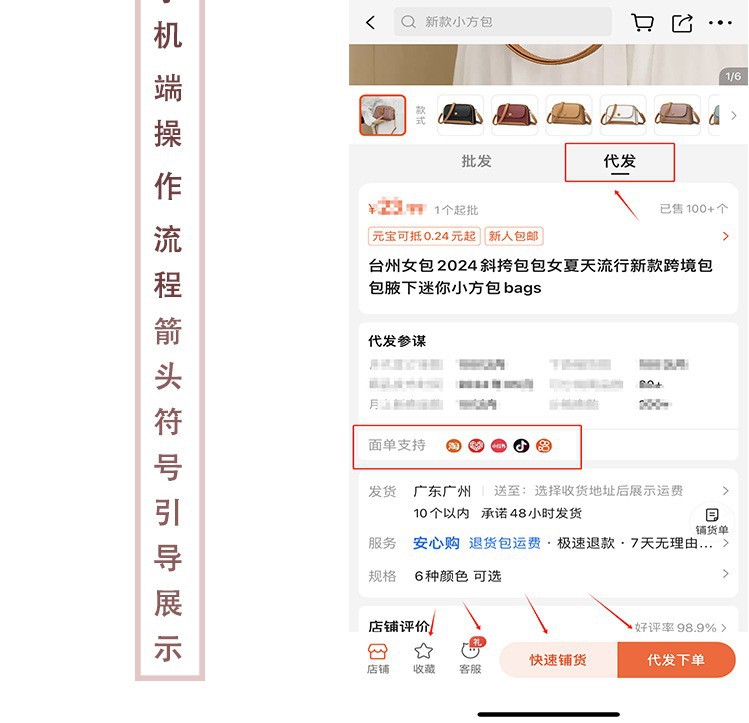Expand the 服务 安心购 row chevron
The image size is (749, 723).
(726, 543)
